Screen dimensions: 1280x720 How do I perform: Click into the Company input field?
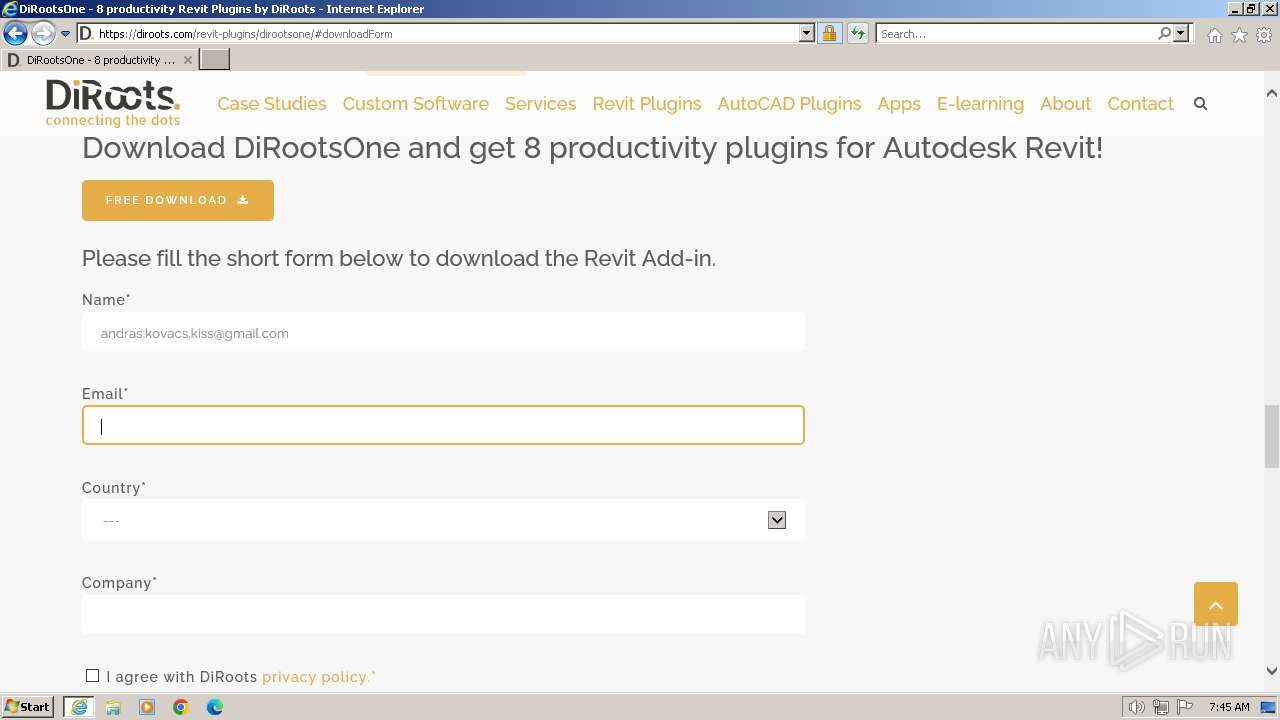tap(443, 614)
